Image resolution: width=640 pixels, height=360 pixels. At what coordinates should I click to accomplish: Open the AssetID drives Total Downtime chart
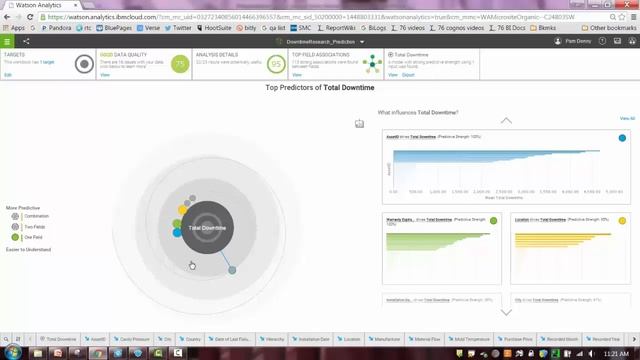[x=506, y=167]
